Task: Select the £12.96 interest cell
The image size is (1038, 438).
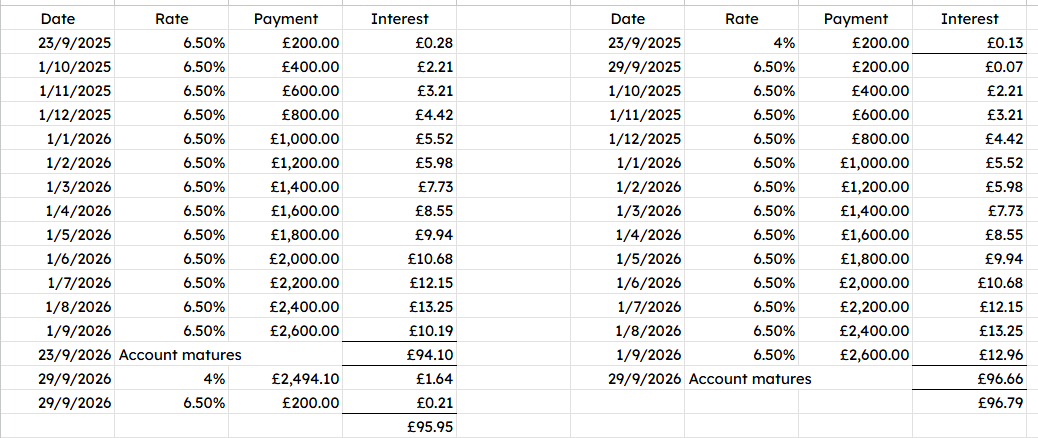Action: click(x=969, y=355)
